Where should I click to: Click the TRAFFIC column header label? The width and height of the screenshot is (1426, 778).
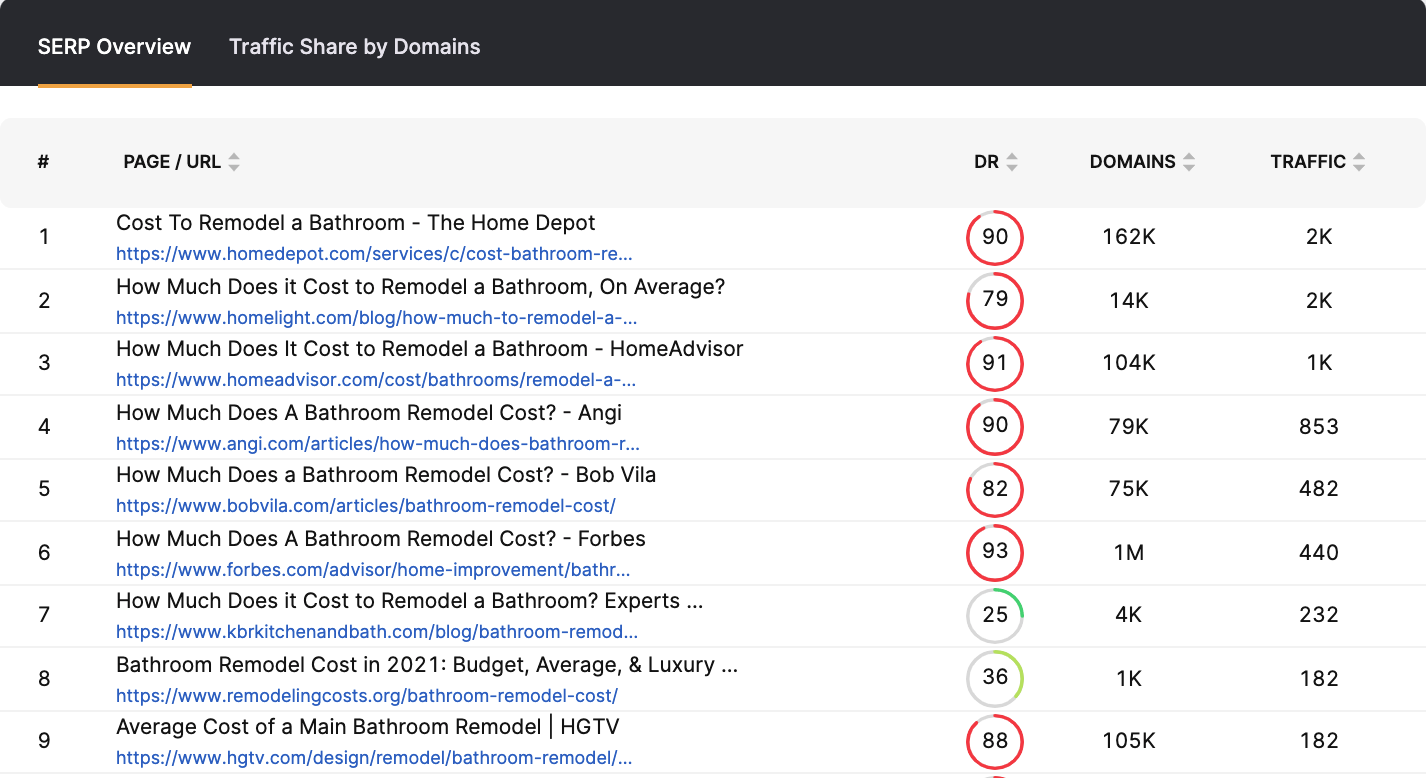[1308, 162]
